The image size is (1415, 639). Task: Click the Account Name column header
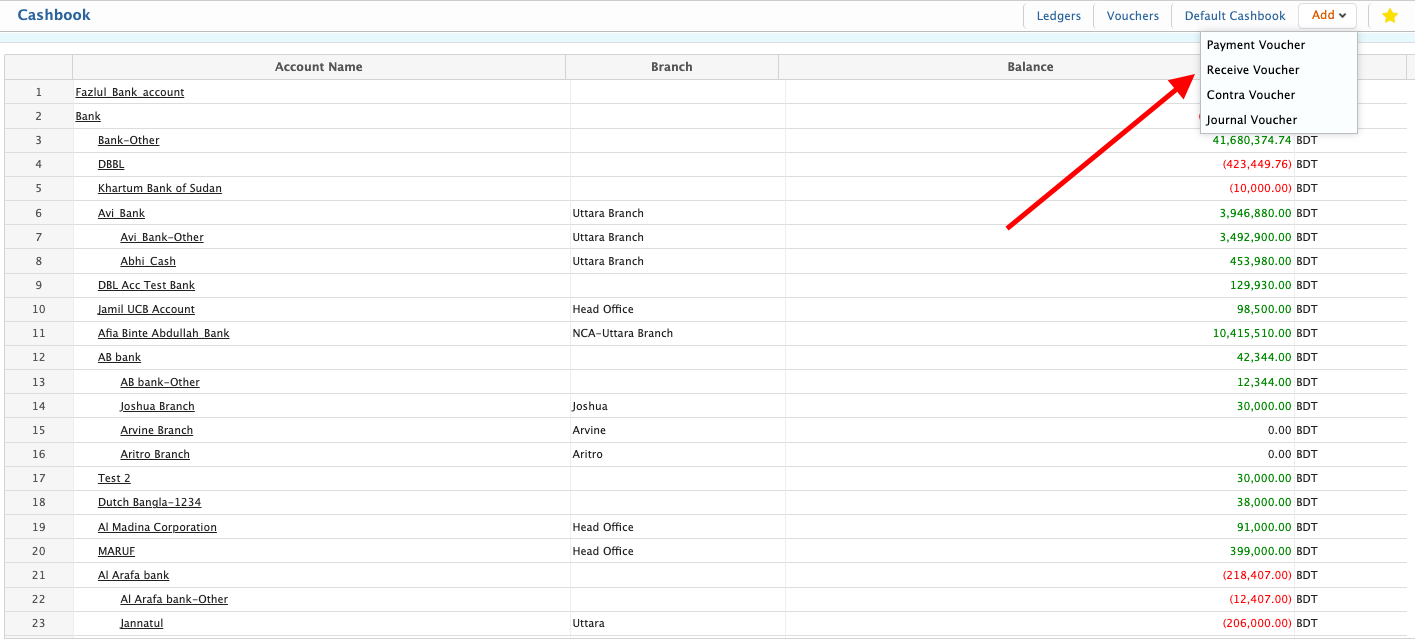point(318,67)
